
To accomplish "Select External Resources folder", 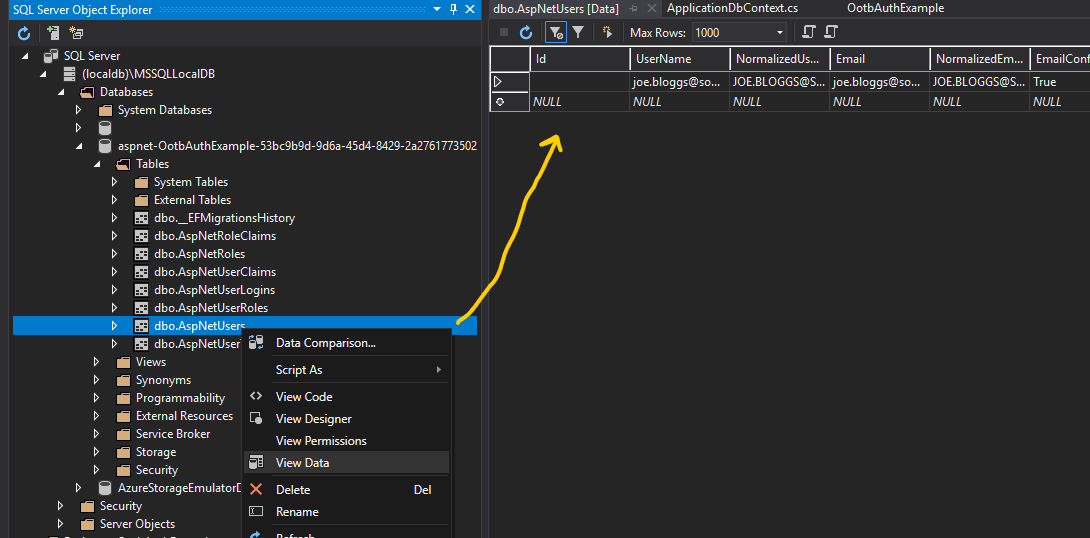I will (184, 416).
